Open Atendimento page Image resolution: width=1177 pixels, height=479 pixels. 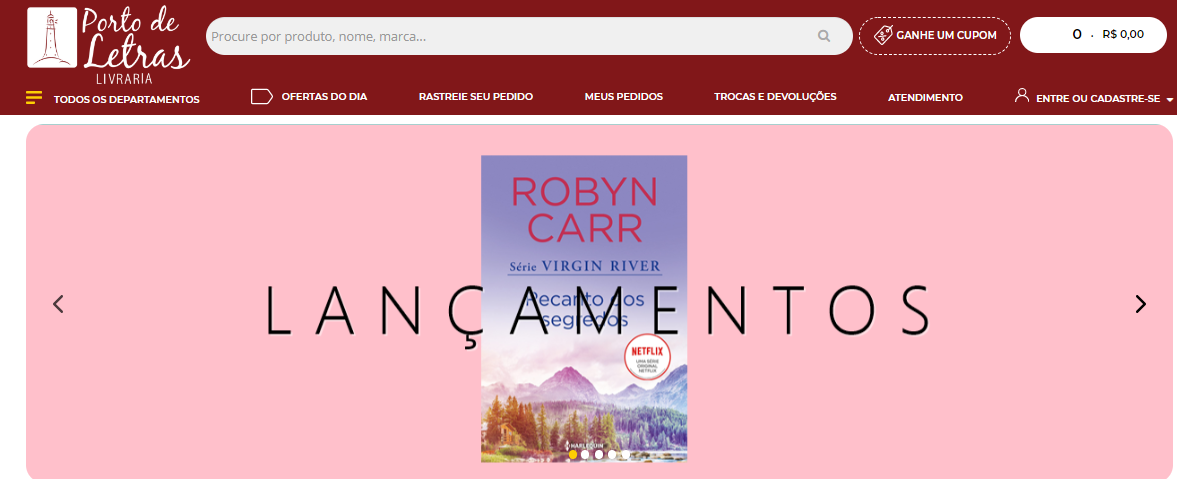point(926,98)
